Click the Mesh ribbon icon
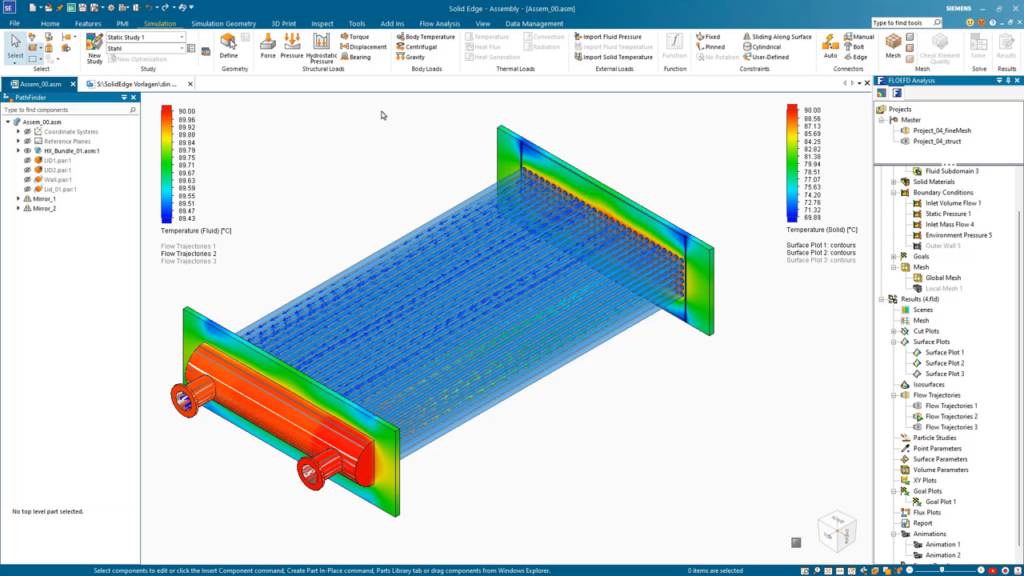Screen dimensions: 1024x576 coord(892,44)
